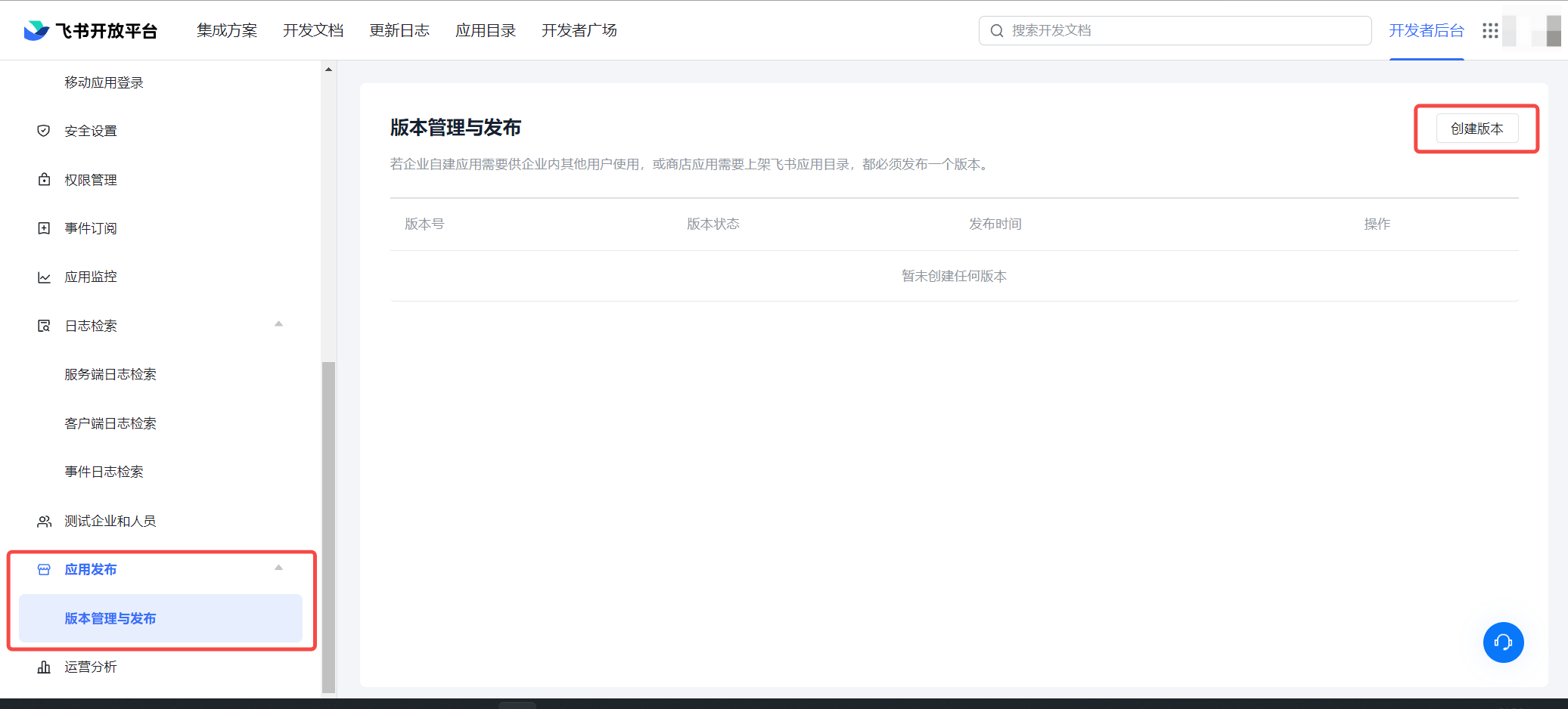This screenshot has height=709, width=1568.
Task: Go to 应用目录 in top navigation
Action: click(x=486, y=30)
